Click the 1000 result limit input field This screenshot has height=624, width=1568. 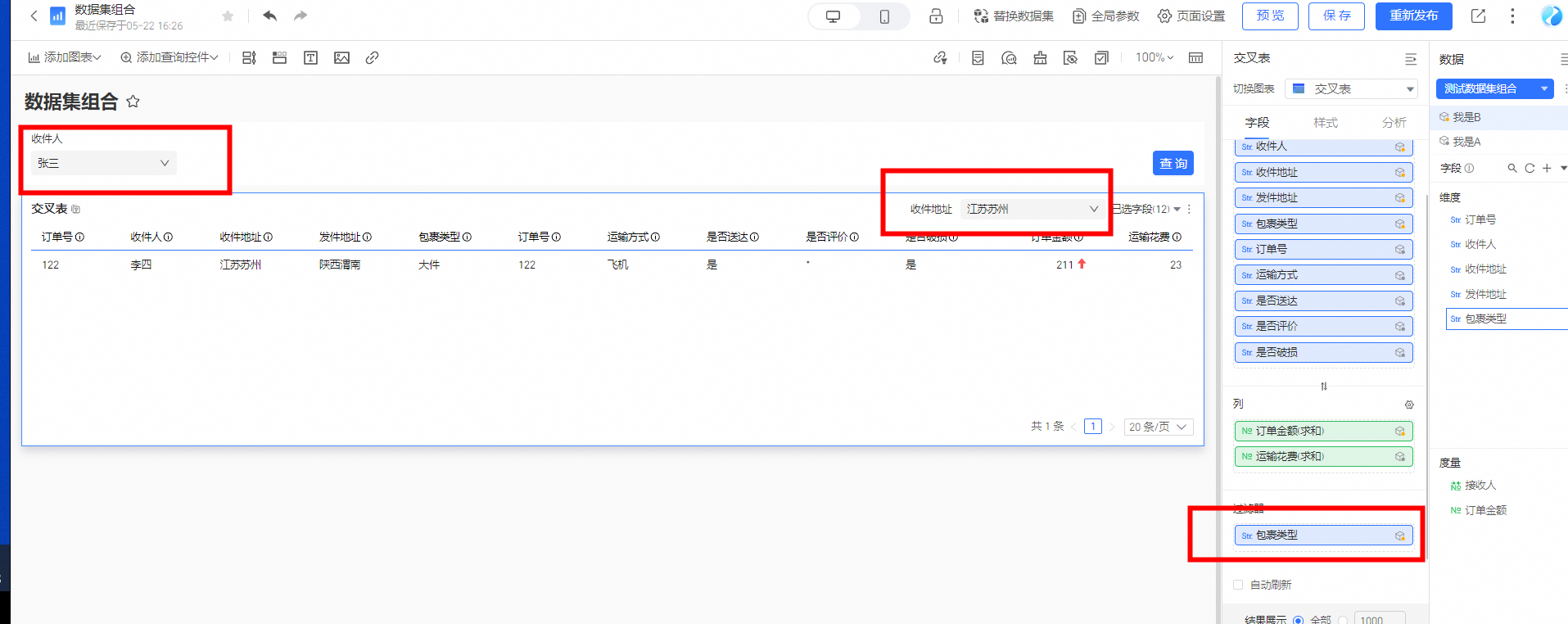(x=1379, y=620)
